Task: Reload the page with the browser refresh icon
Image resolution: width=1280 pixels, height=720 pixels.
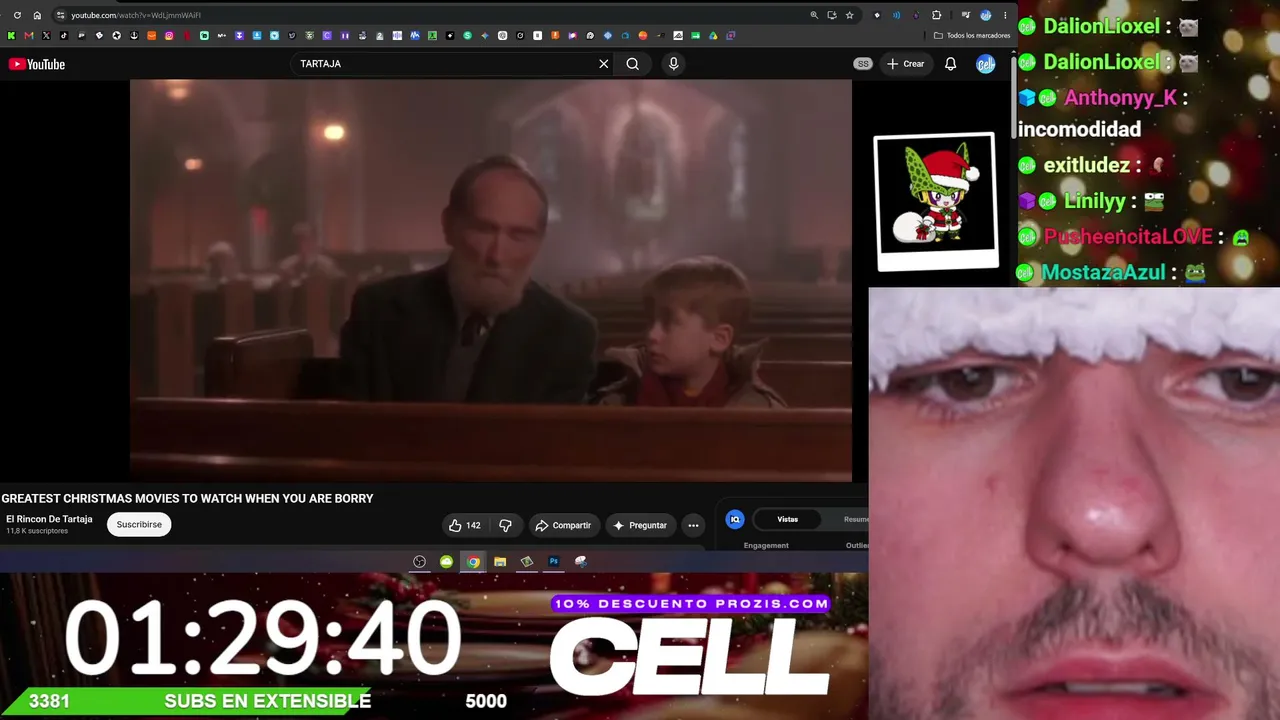Action: 17,15
